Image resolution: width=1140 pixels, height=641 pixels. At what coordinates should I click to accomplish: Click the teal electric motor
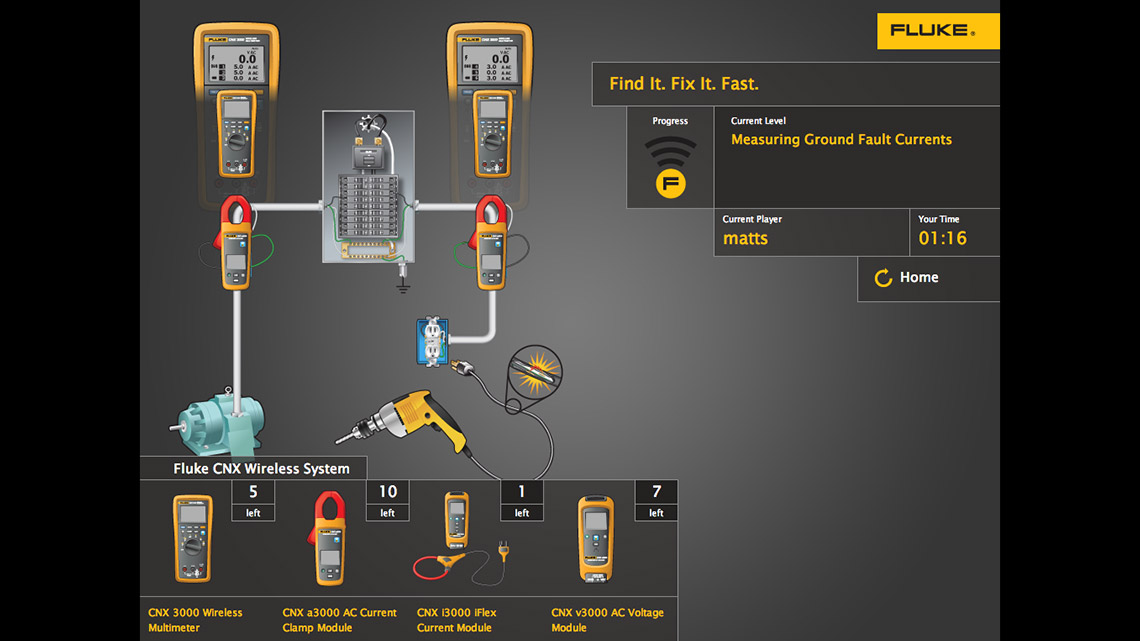[218, 423]
